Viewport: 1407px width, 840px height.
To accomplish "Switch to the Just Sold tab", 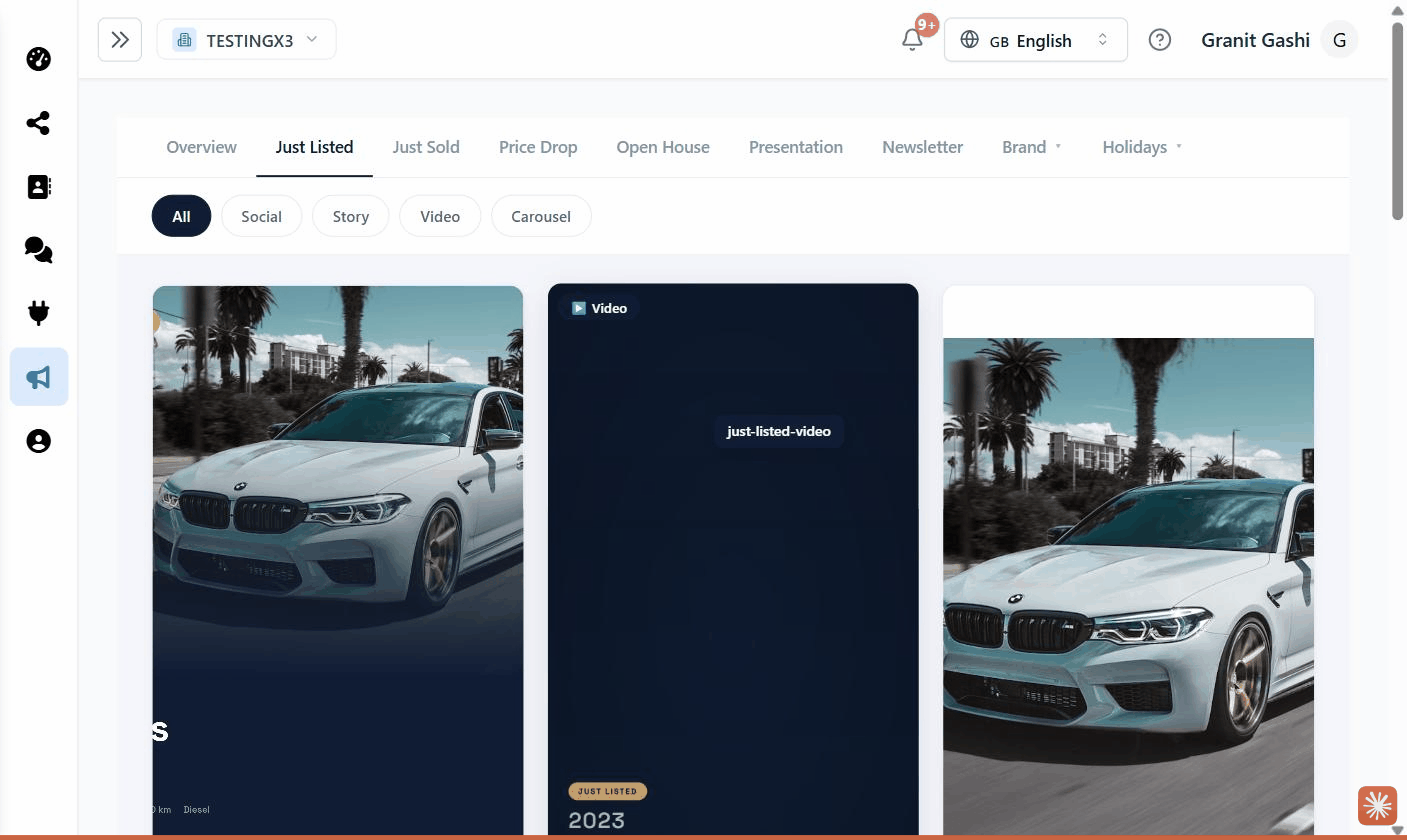I will (x=426, y=147).
